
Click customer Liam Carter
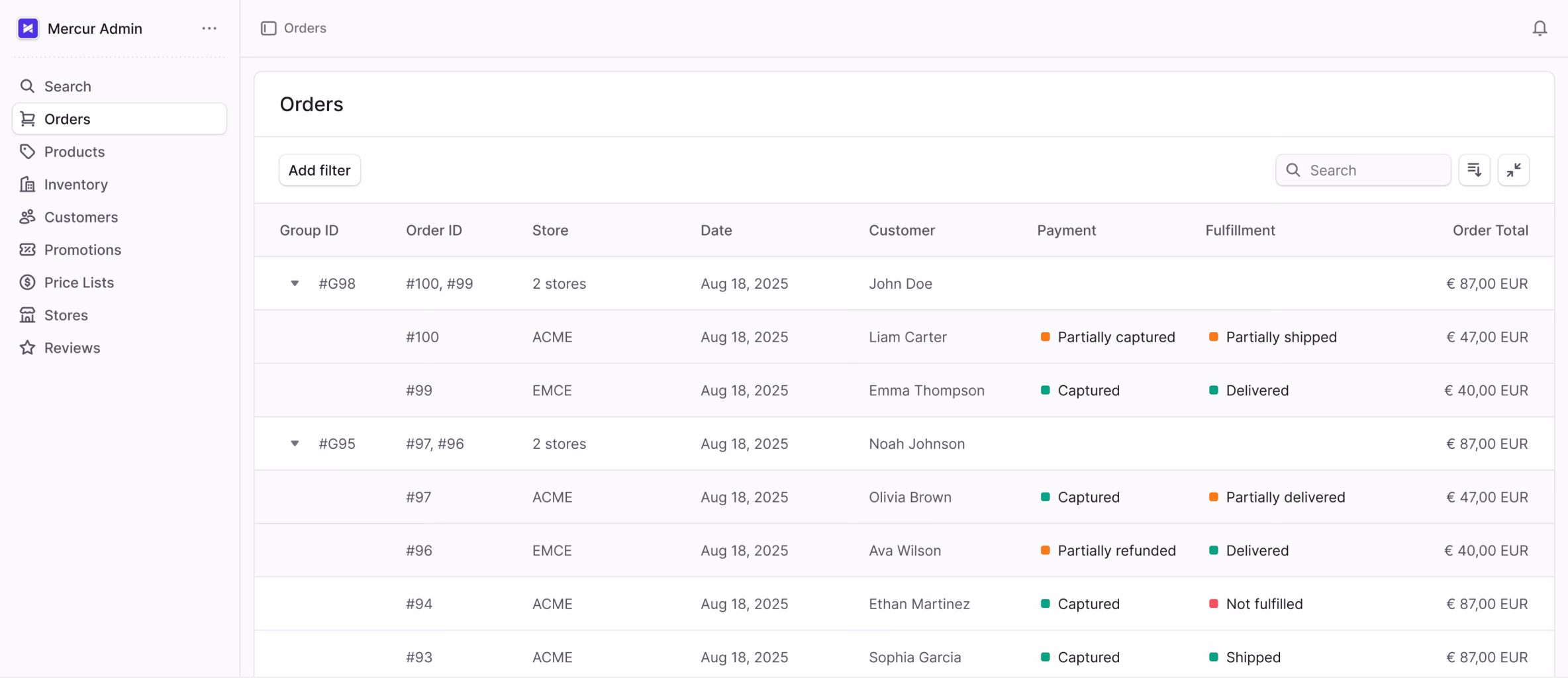click(x=907, y=337)
